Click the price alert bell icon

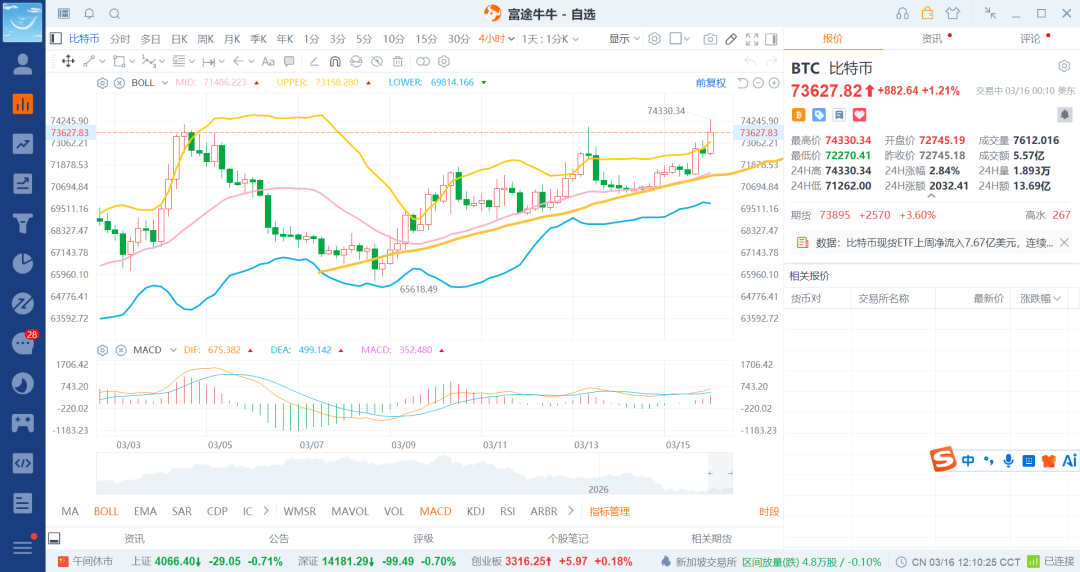[89, 14]
